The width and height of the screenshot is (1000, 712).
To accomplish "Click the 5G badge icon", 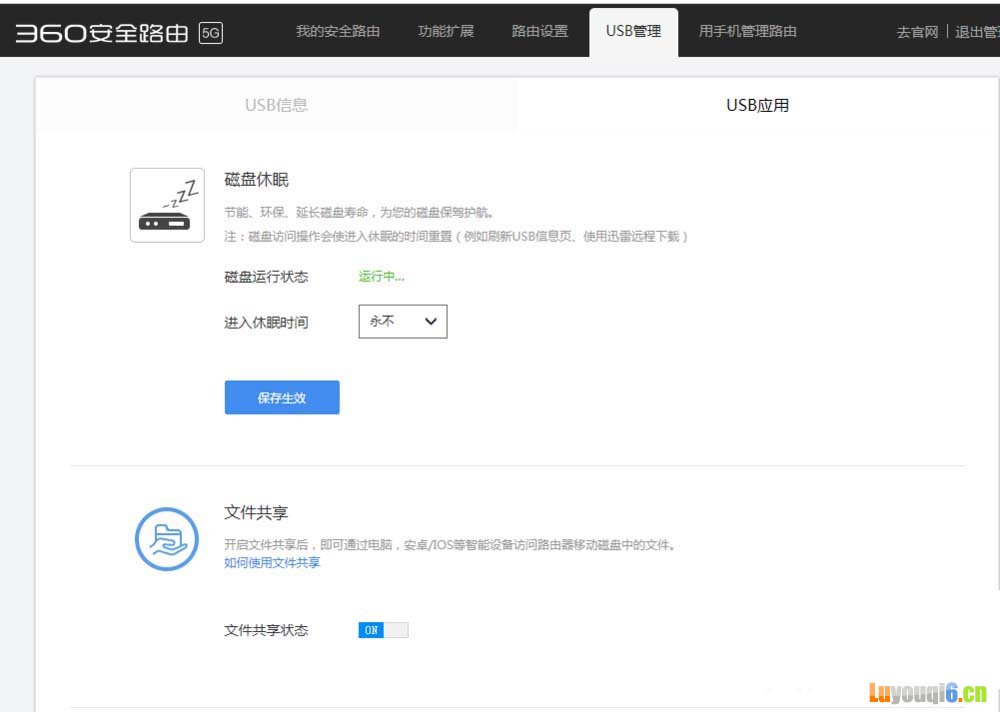I will click(x=211, y=33).
